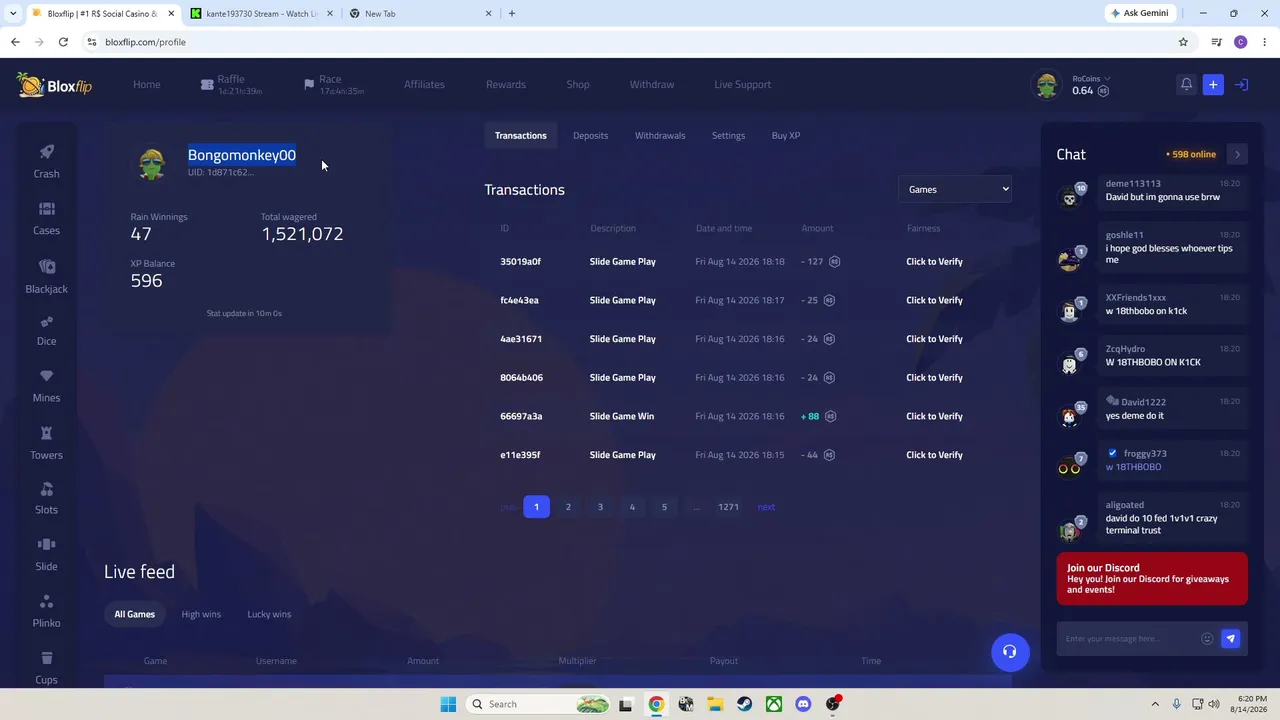Go to the Shop page
This screenshot has width=1280, height=720.
tap(578, 85)
